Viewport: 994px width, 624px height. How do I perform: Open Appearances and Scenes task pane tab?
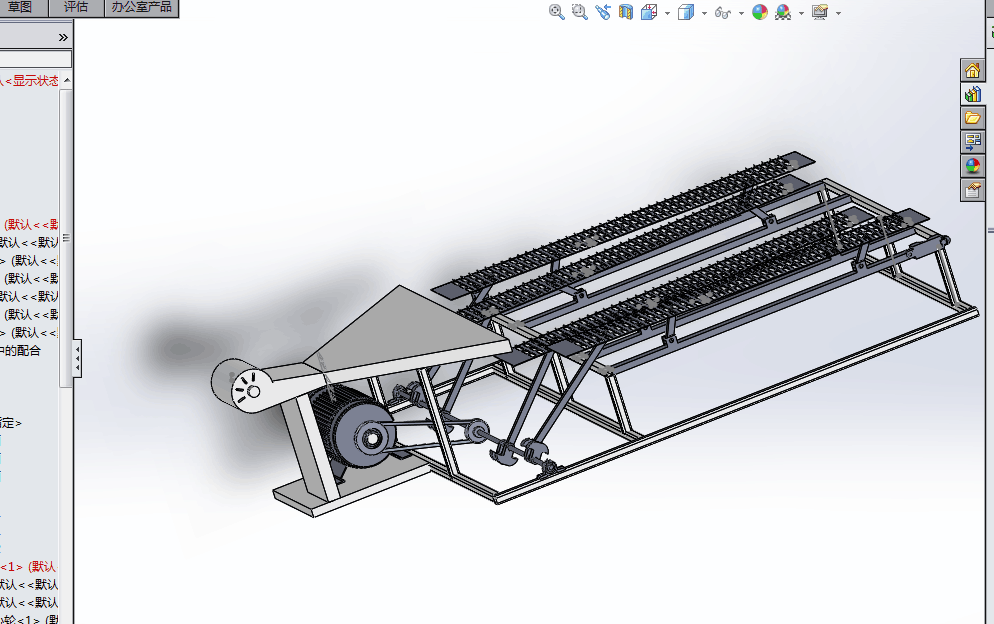point(972,166)
